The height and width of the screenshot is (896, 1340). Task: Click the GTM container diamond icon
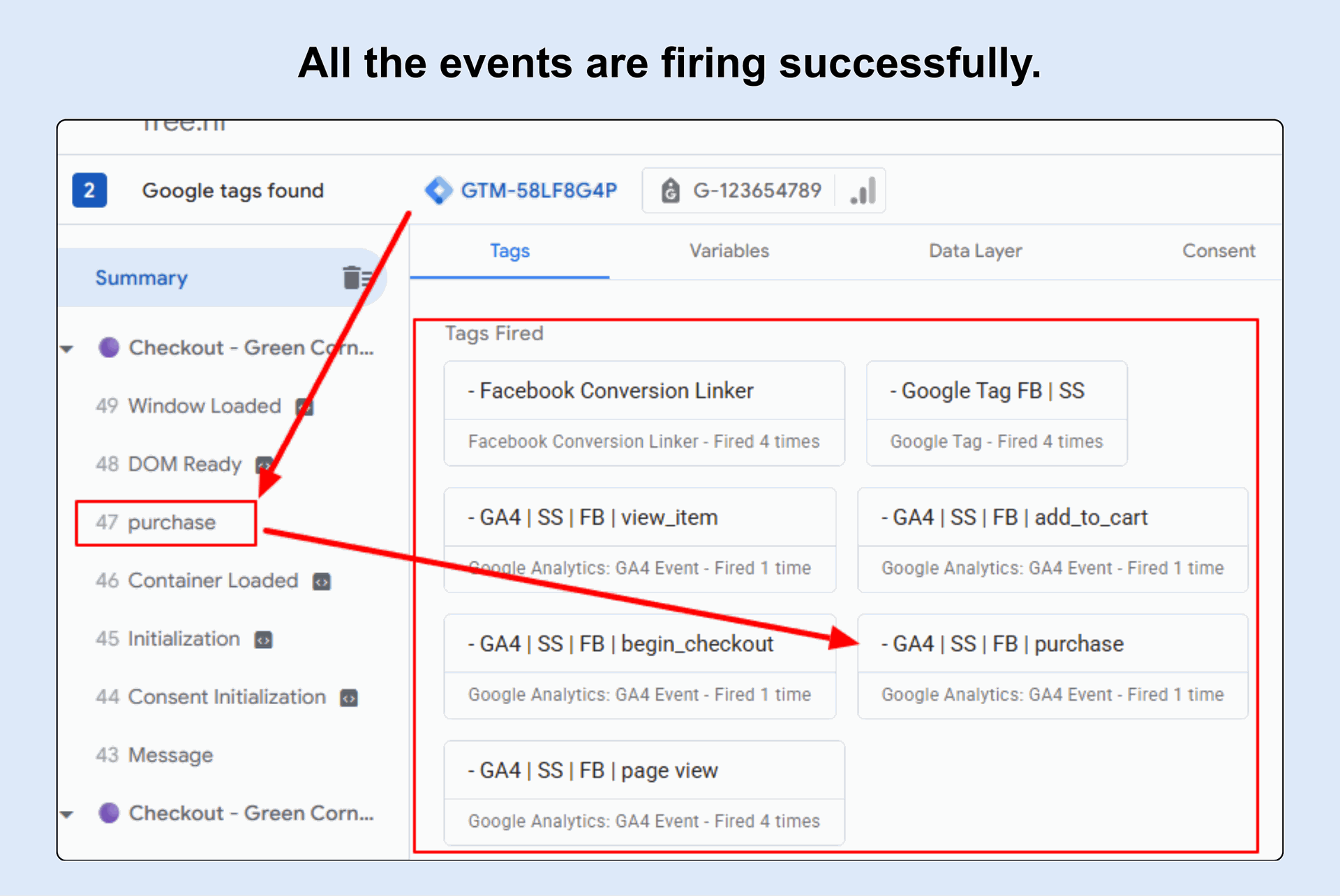click(439, 190)
